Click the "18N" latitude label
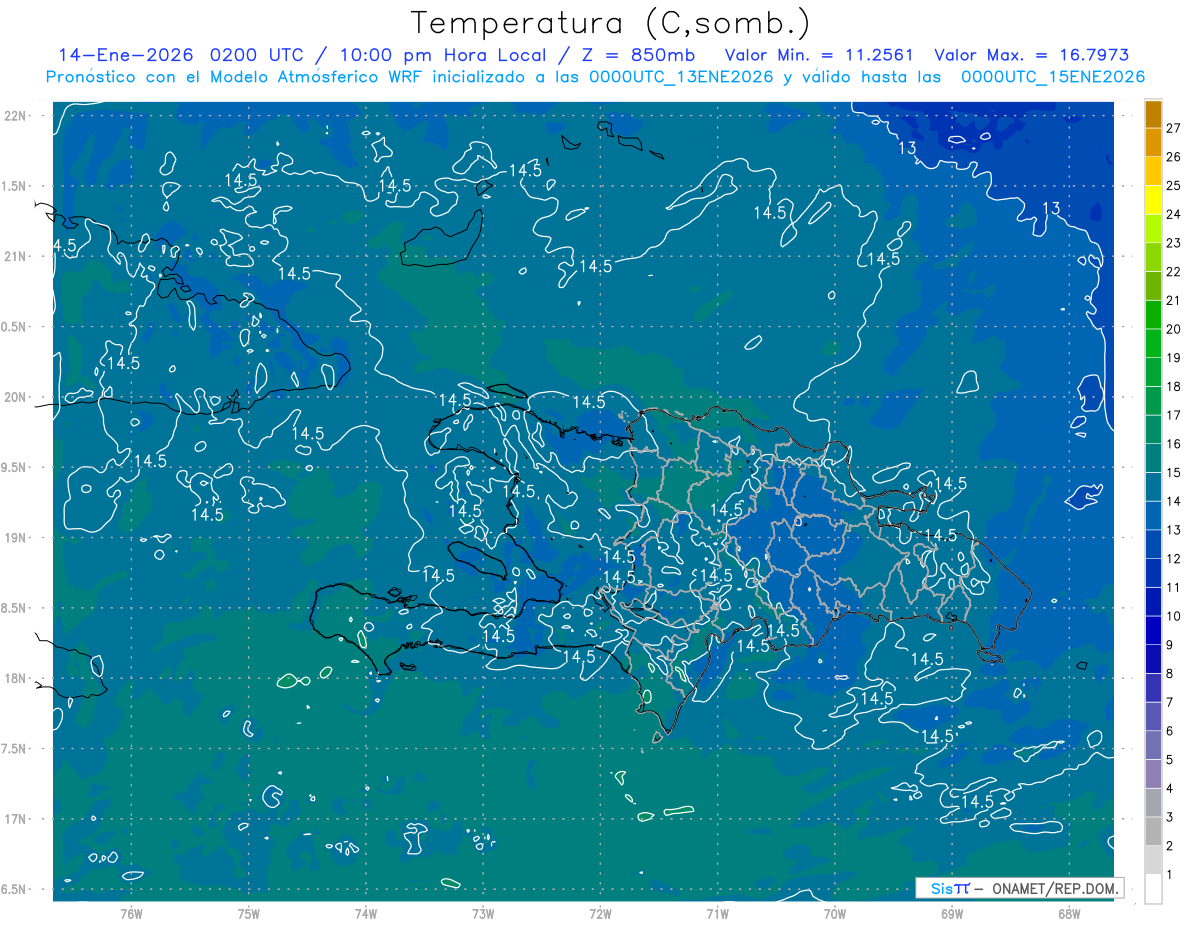The width and height of the screenshot is (1200, 927). (x=15, y=678)
